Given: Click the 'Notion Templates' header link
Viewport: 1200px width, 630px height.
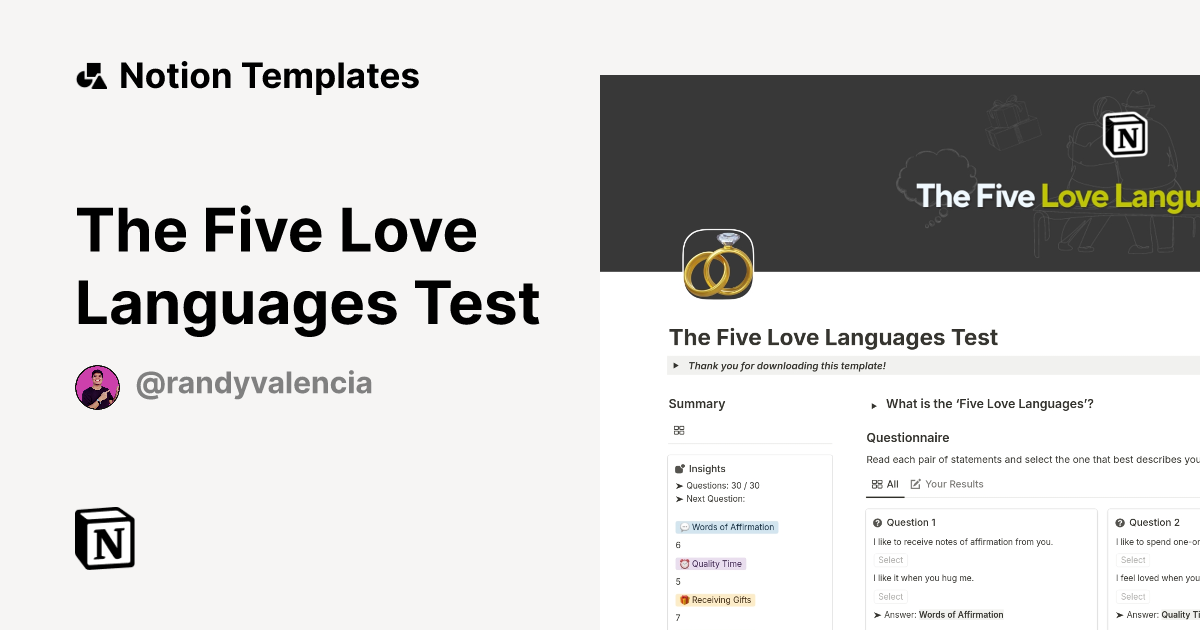Looking at the screenshot, I should pos(270,75).
